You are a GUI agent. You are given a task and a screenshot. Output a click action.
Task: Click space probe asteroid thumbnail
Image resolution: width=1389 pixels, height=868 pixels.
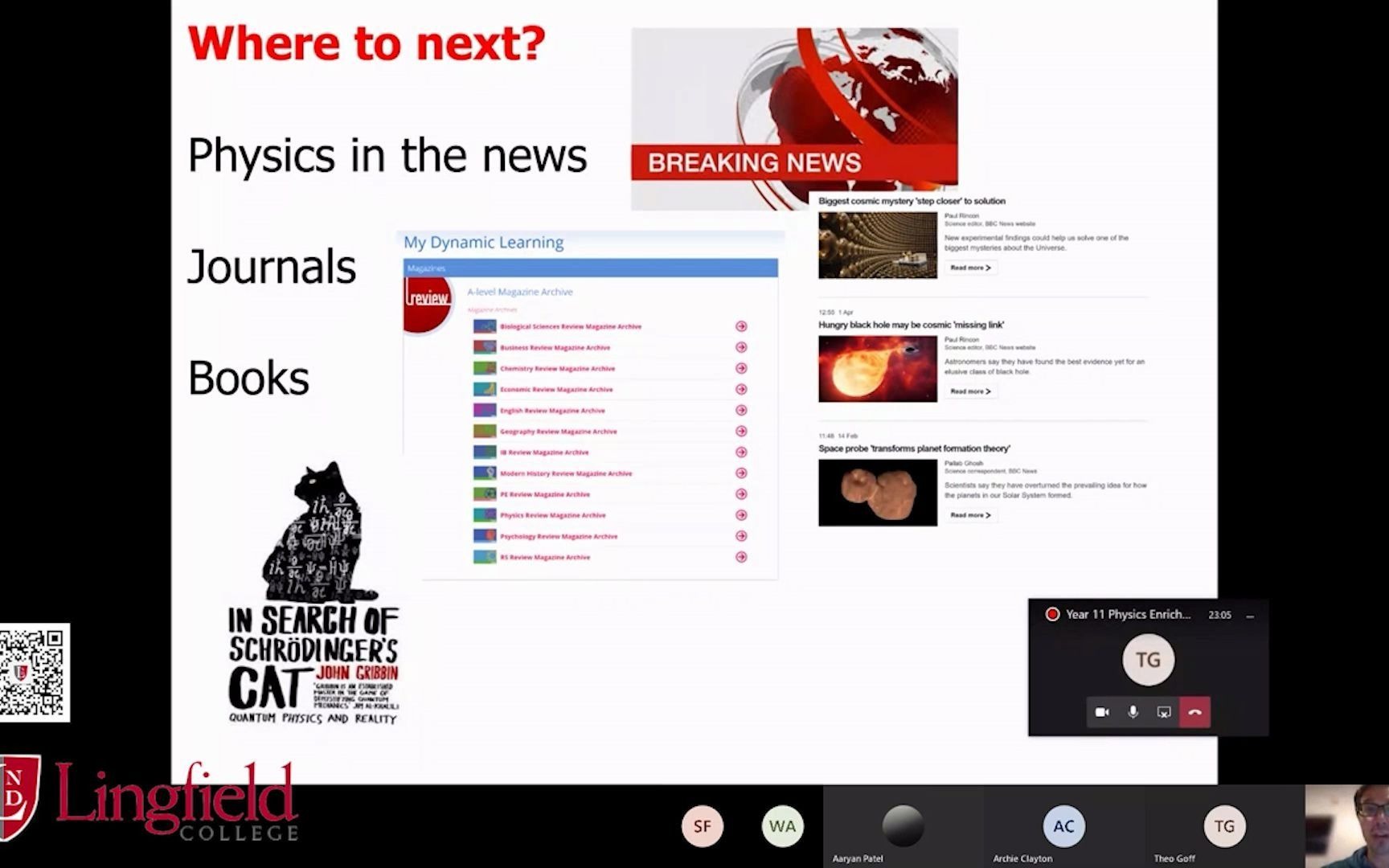pyautogui.click(x=878, y=493)
